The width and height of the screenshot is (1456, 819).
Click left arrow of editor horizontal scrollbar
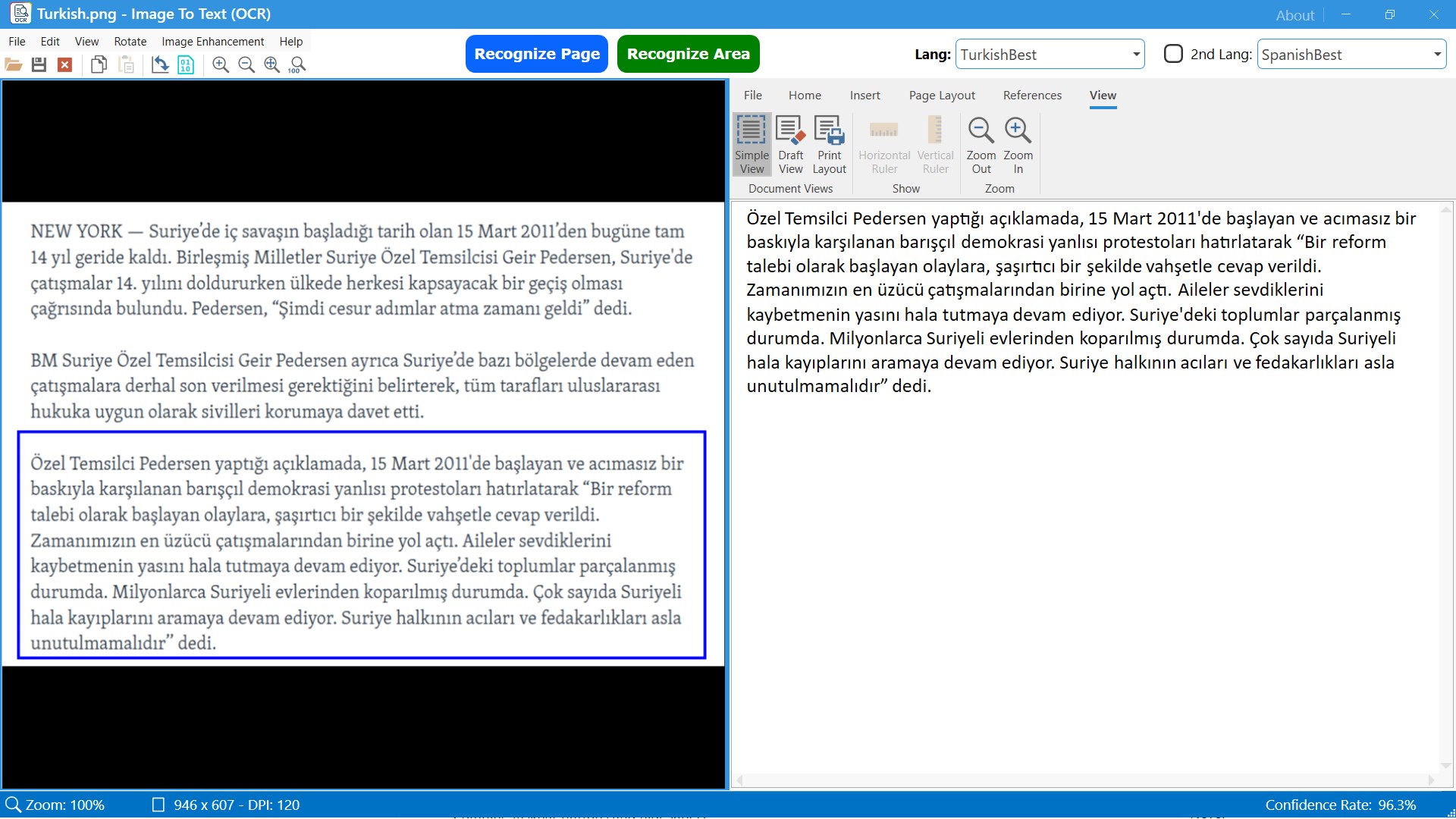(740, 780)
